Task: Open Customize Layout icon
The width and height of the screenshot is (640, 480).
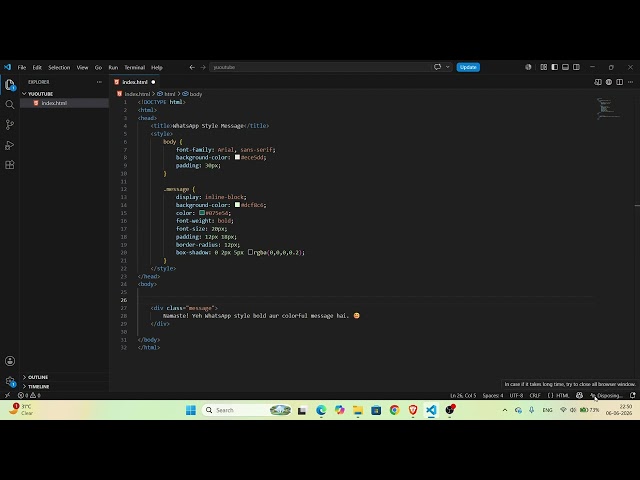Action: click(544, 67)
